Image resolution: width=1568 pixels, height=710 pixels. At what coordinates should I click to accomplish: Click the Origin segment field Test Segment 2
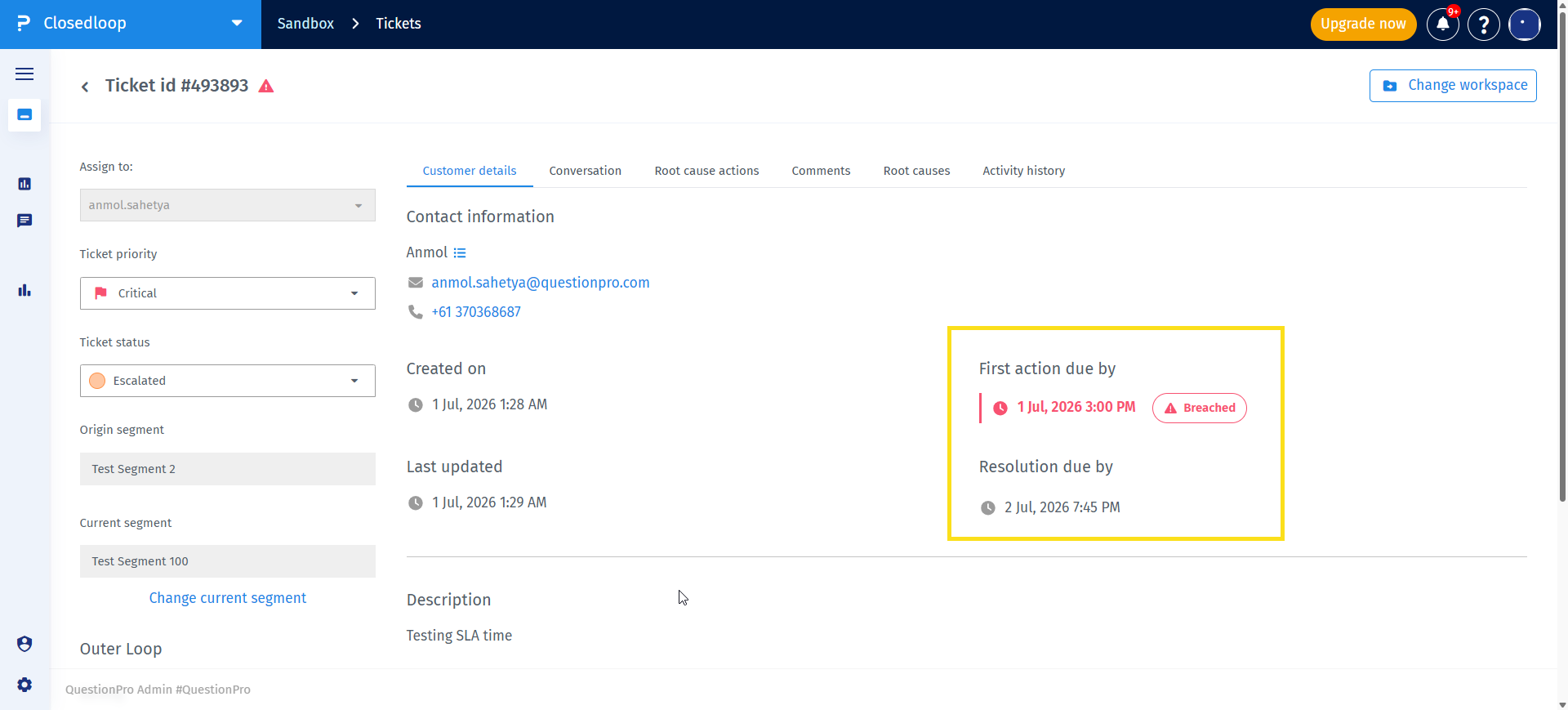coord(227,469)
